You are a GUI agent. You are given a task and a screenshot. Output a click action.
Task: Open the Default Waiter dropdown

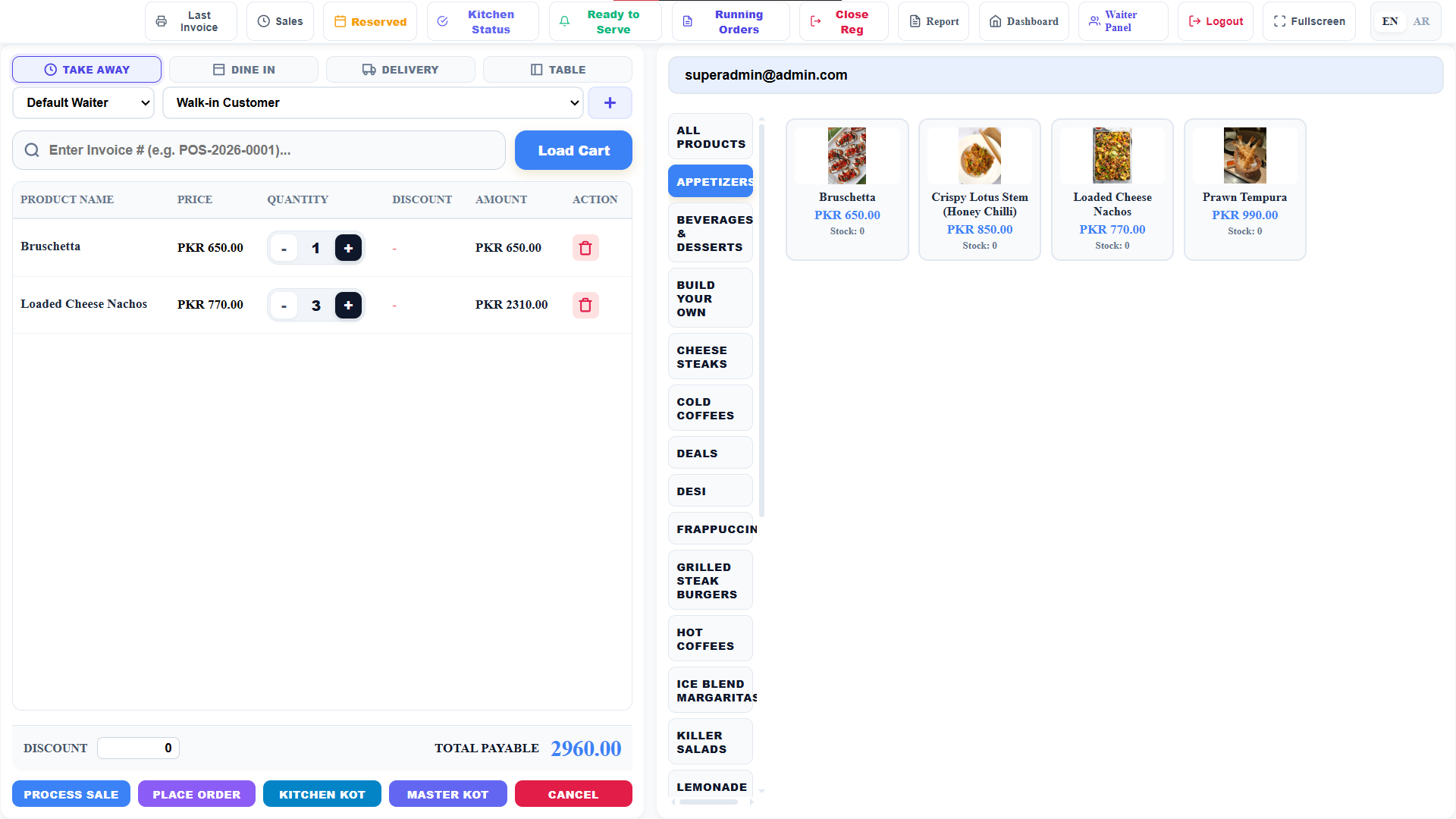tap(83, 102)
